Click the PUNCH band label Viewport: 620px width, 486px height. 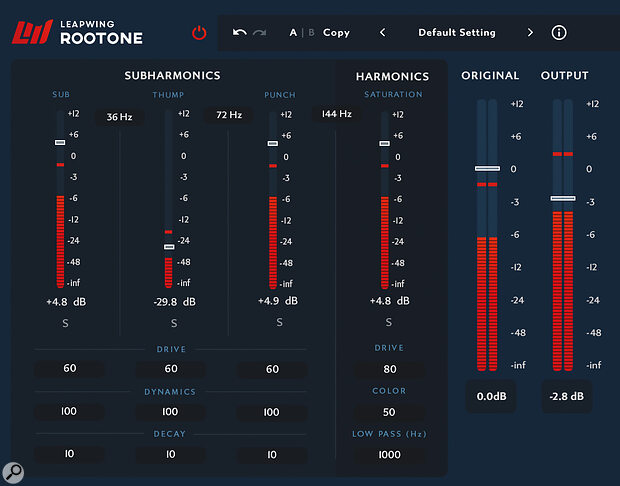(280, 95)
